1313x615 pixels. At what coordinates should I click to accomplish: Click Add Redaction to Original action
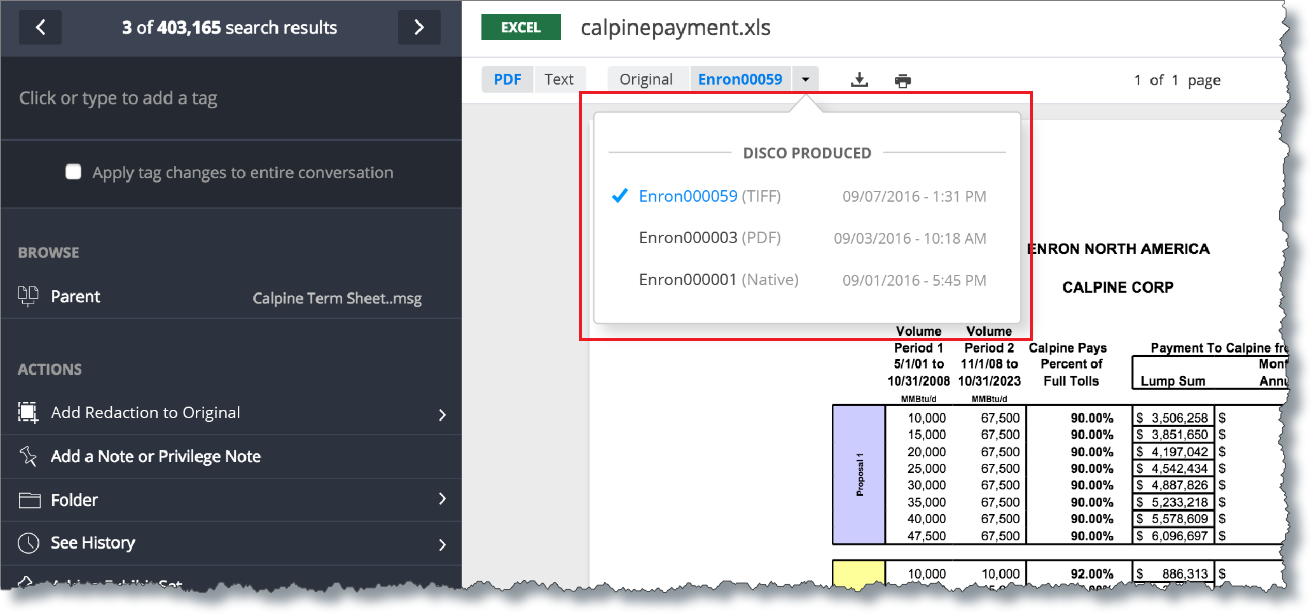(x=146, y=412)
